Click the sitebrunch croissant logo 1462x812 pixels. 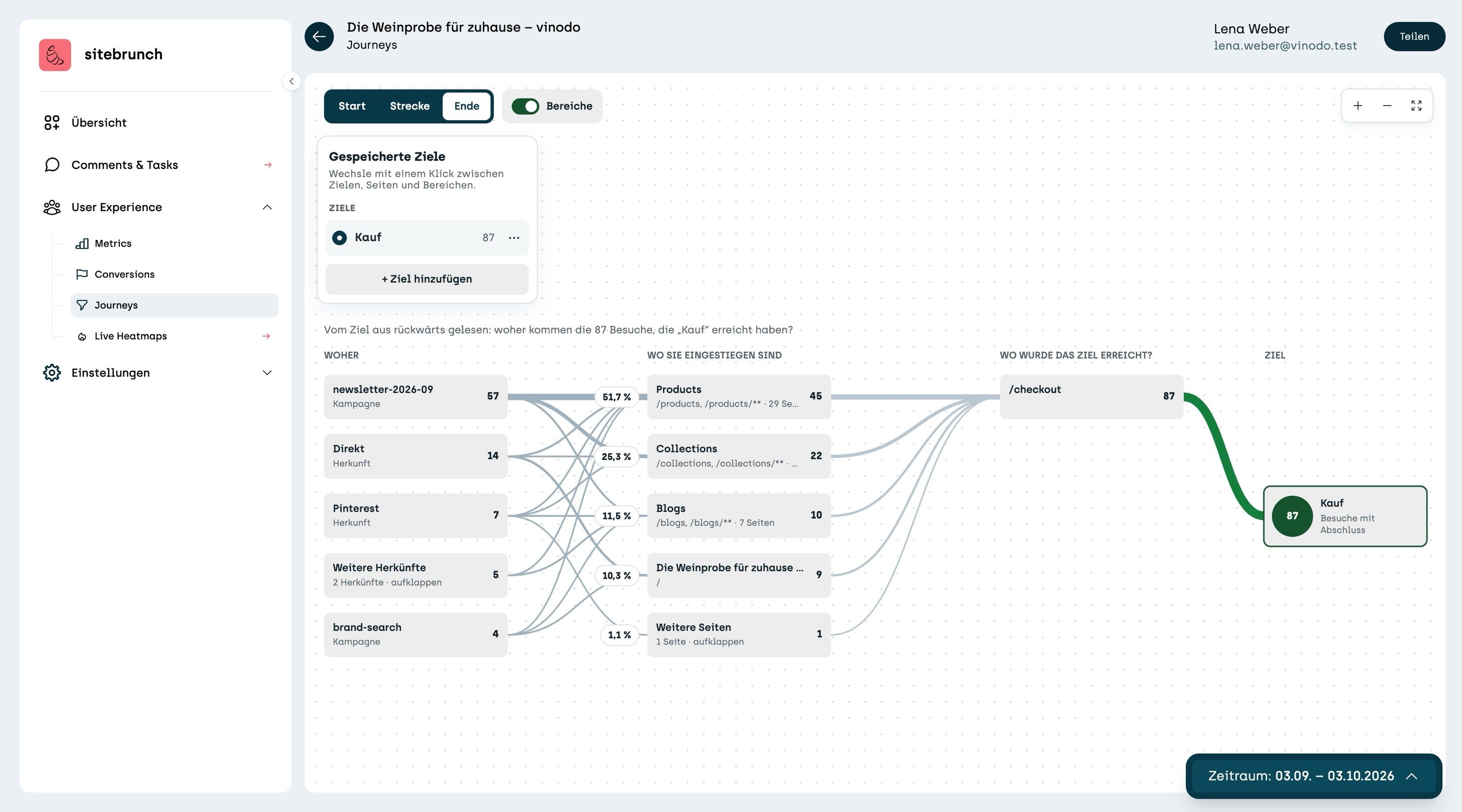pyautogui.click(x=55, y=54)
